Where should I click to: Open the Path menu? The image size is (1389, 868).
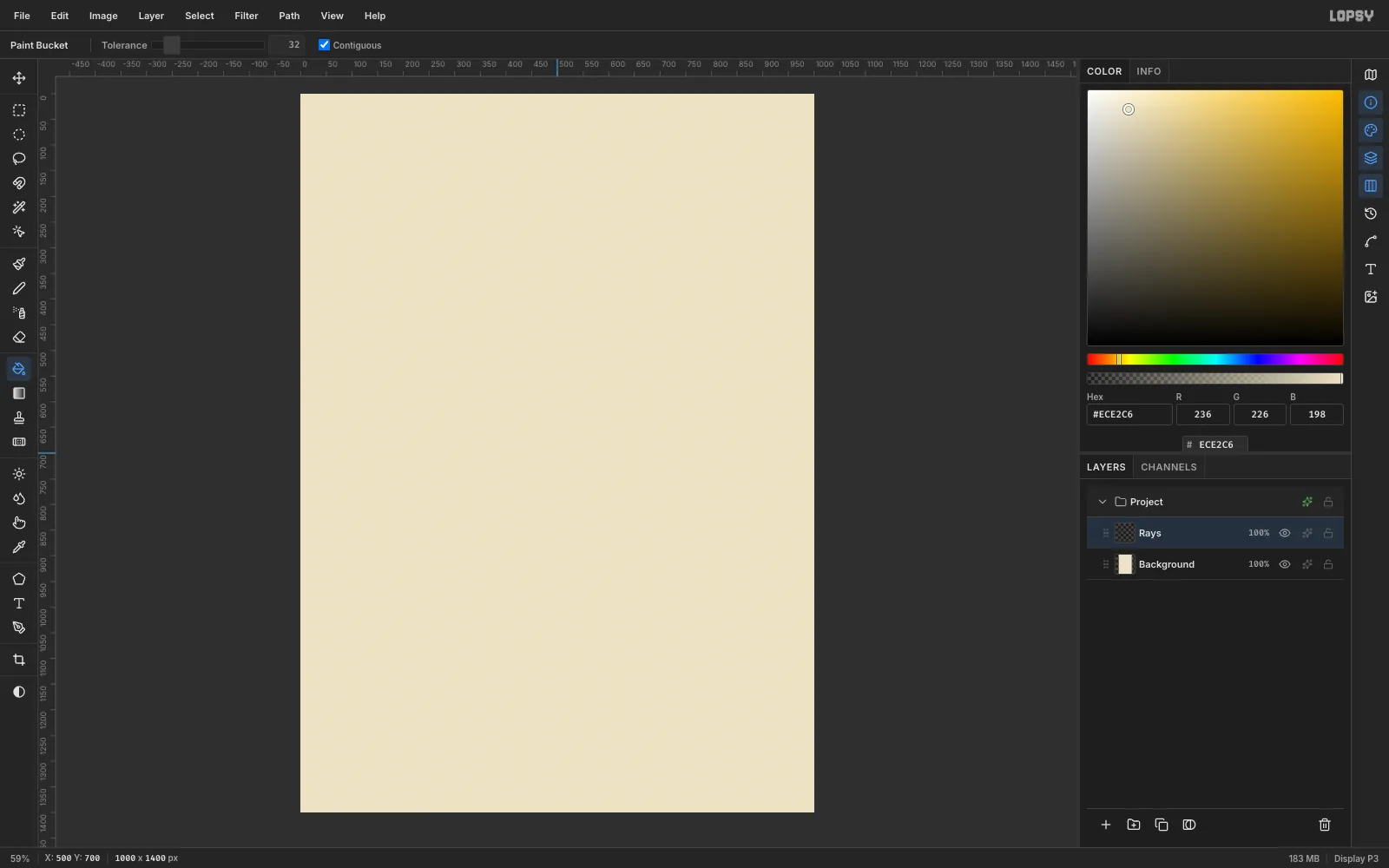289,16
